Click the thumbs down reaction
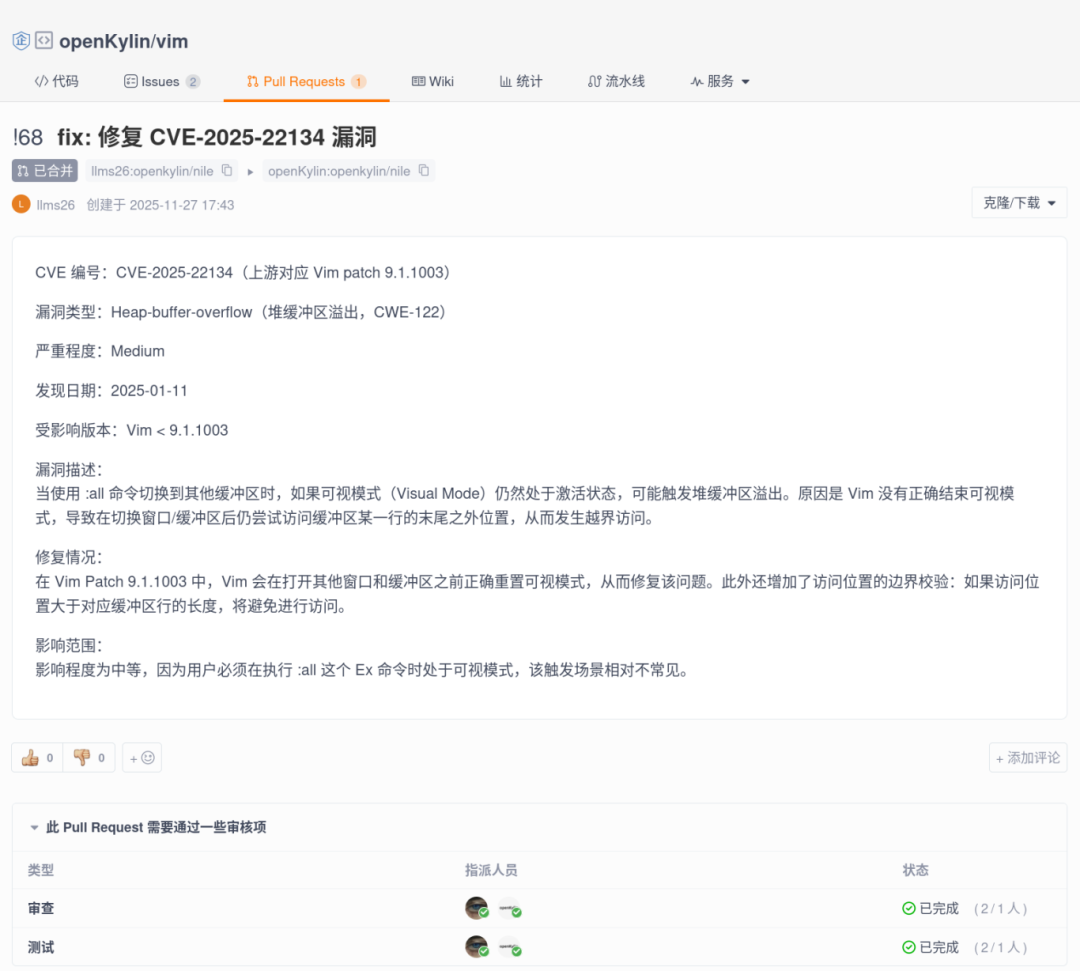Image resolution: width=1080 pixels, height=971 pixels. 89,758
